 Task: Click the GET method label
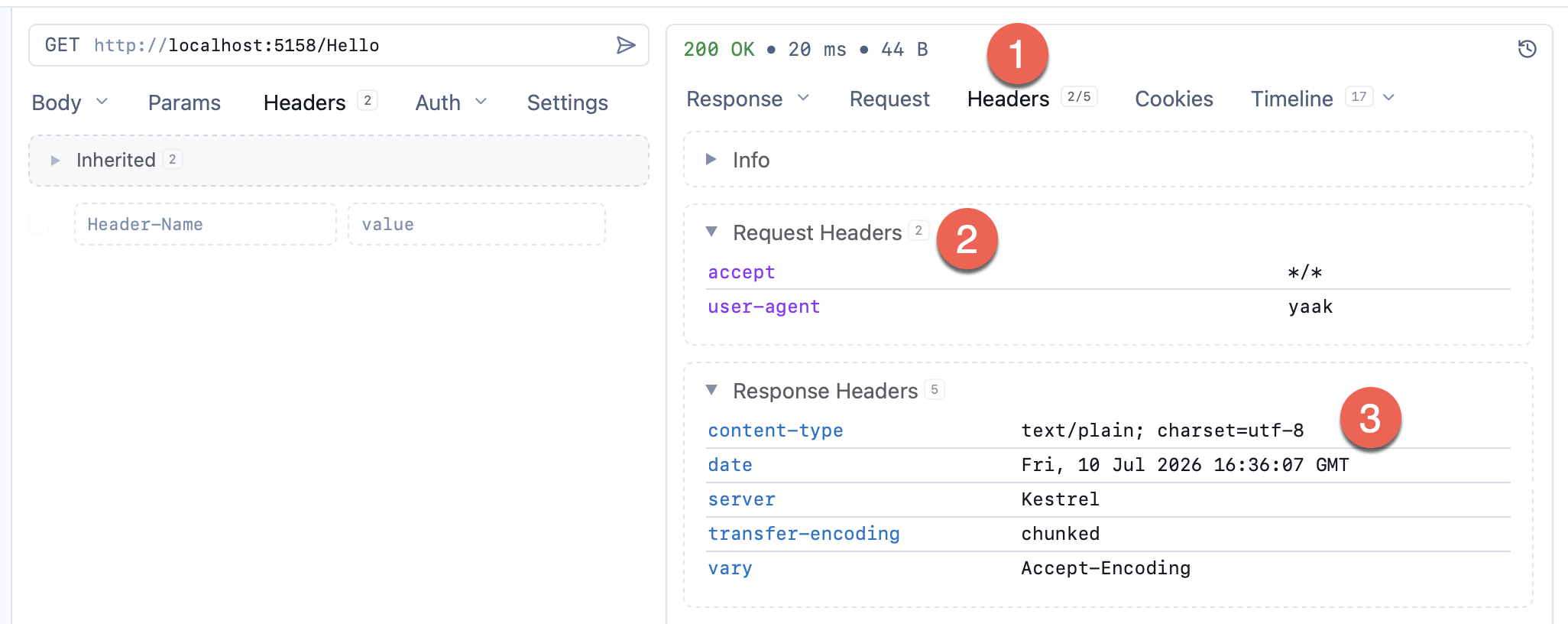[x=62, y=45]
